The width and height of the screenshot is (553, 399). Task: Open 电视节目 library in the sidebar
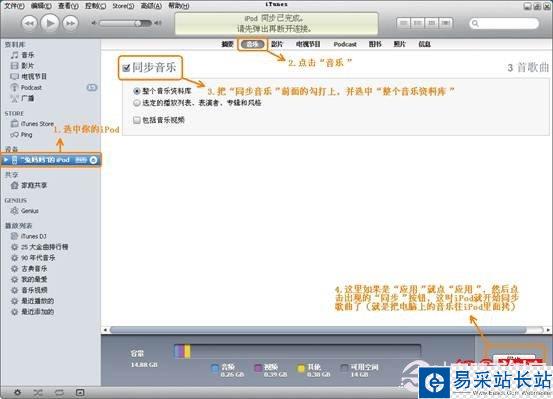[x=34, y=77]
